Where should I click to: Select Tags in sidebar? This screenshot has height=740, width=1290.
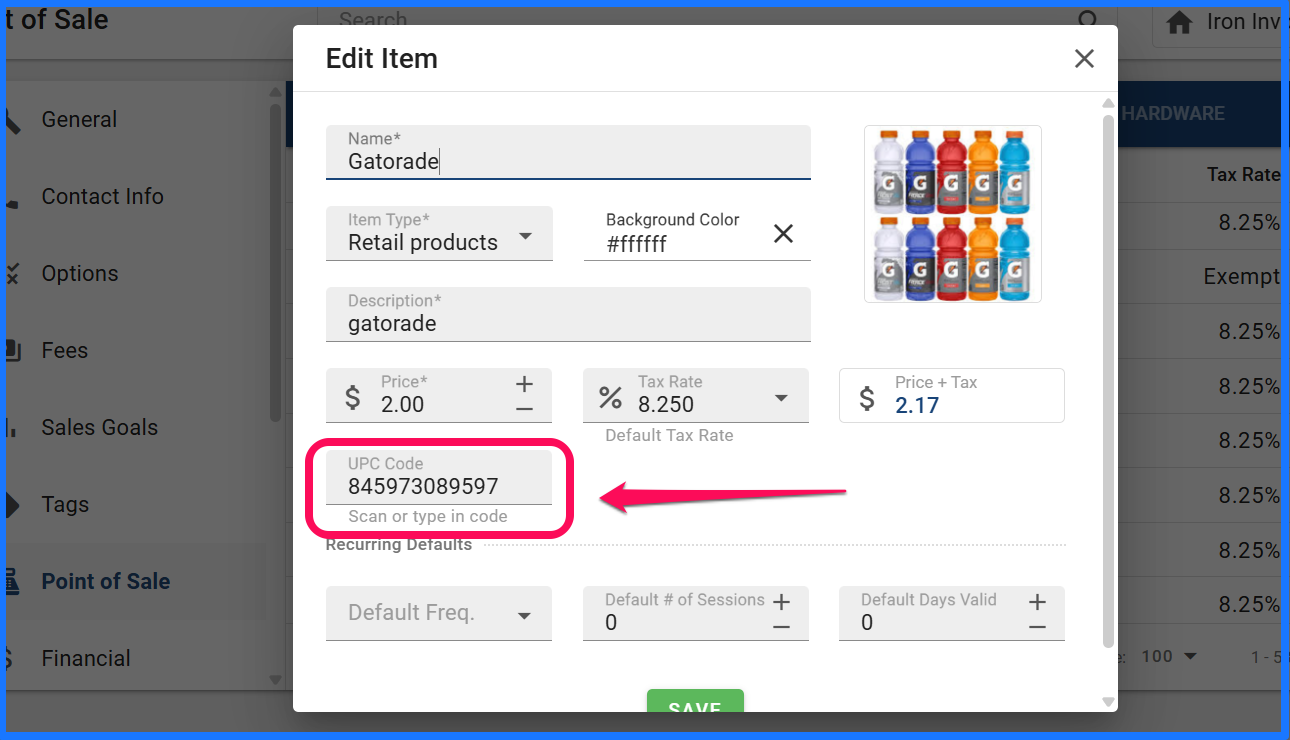pos(65,504)
